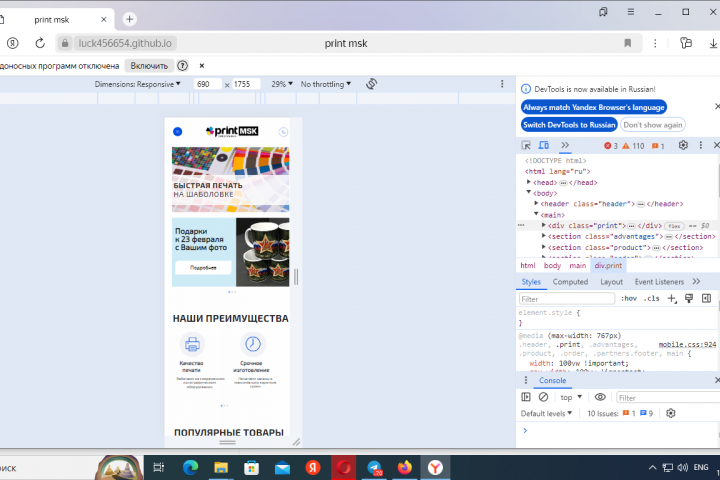This screenshot has height=480, width=720.
Task: Open the No throttling dropdown
Action: [326, 84]
